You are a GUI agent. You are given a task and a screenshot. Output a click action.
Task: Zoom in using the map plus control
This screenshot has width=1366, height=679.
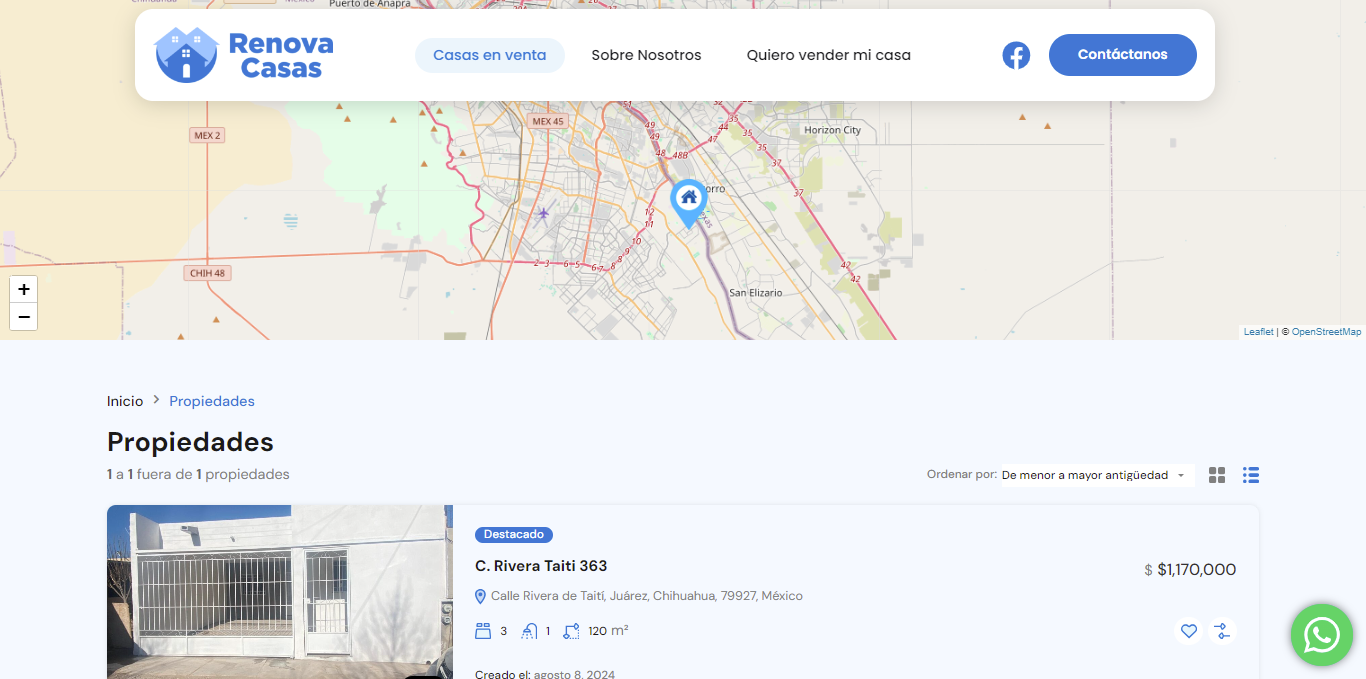tap(23, 289)
